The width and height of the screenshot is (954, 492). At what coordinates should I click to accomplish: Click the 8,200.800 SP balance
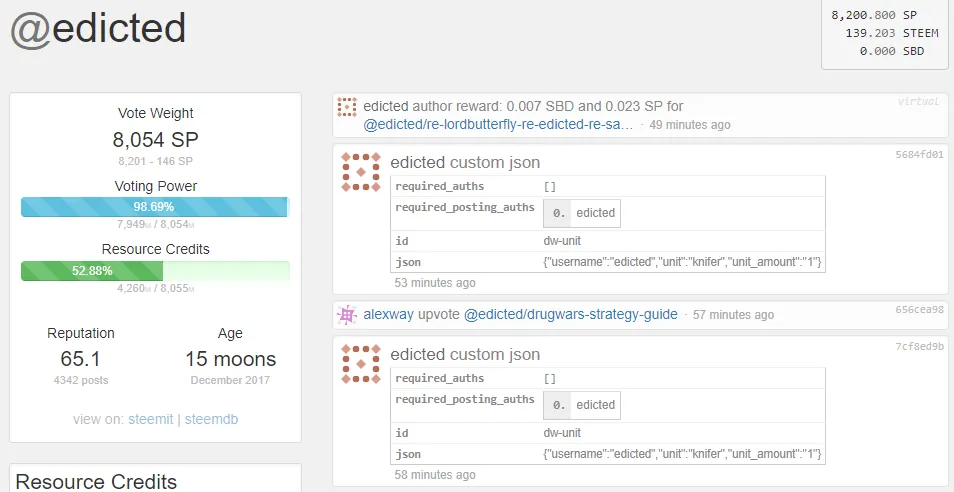point(874,15)
